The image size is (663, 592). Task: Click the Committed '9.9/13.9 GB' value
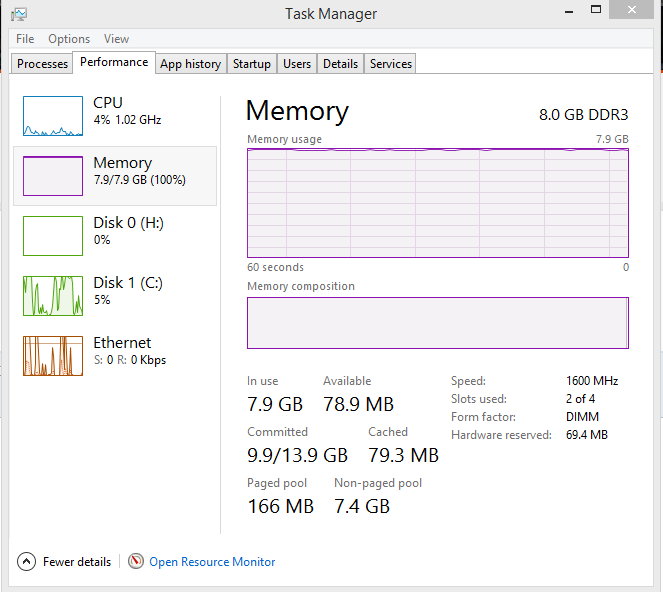pos(298,455)
